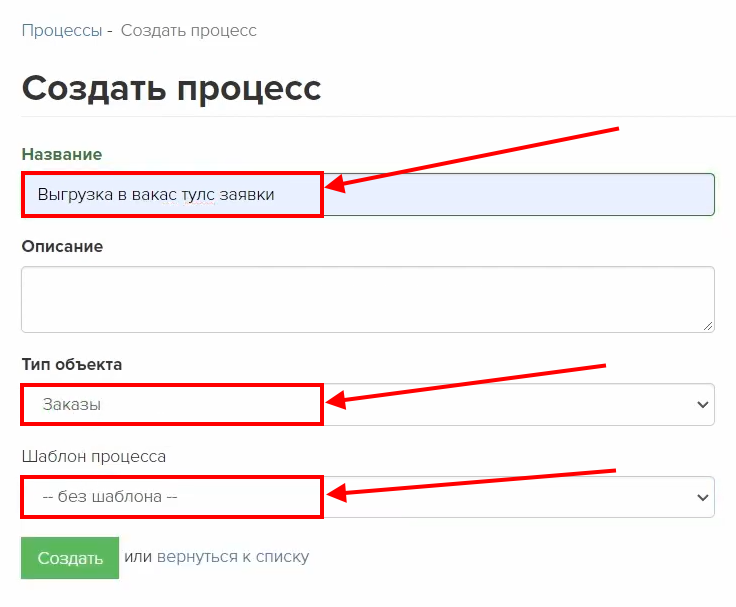736x607 pixels.
Task: Click the Название field label
Action: 62,154
